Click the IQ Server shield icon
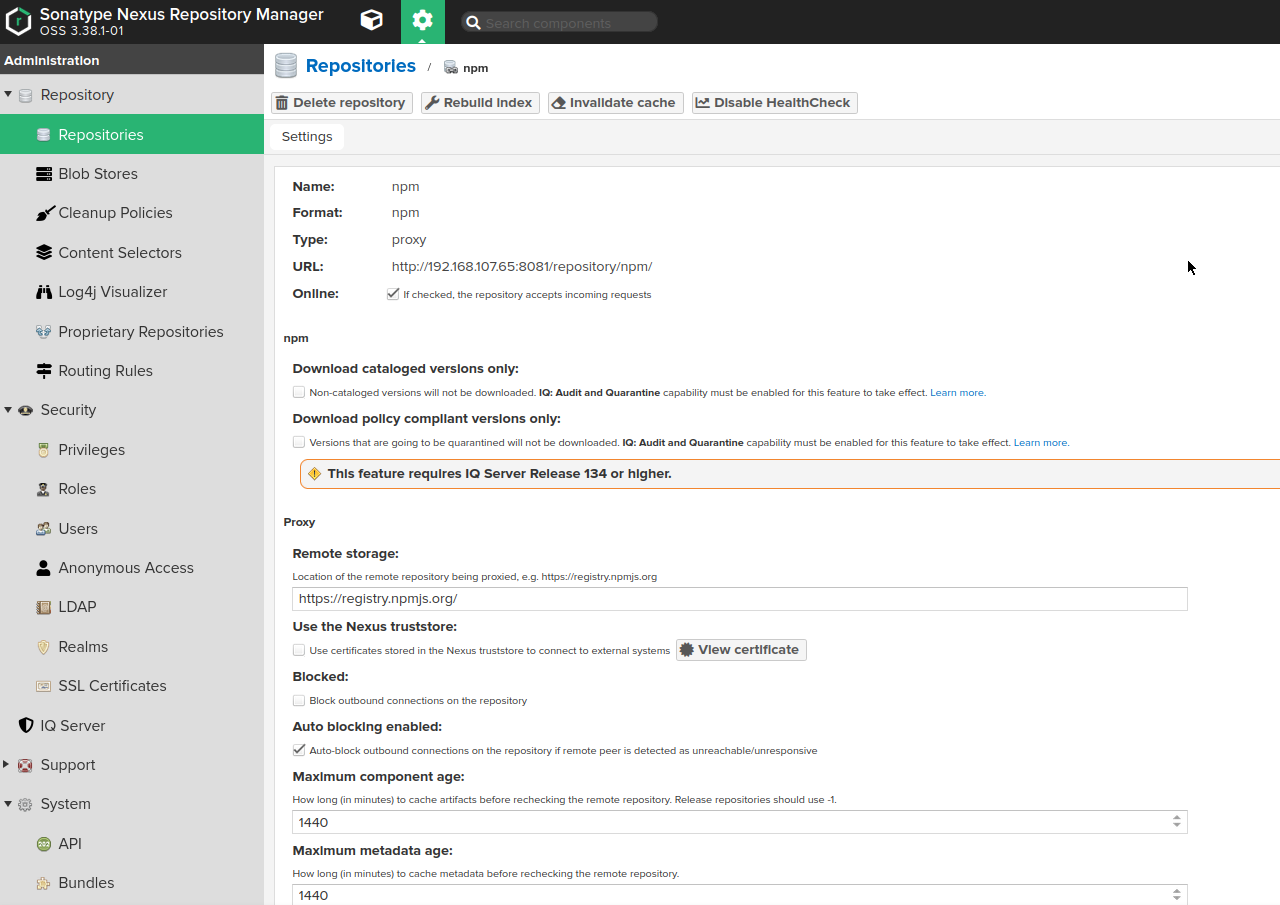This screenshot has width=1280, height=905. (x=26, y=726)
